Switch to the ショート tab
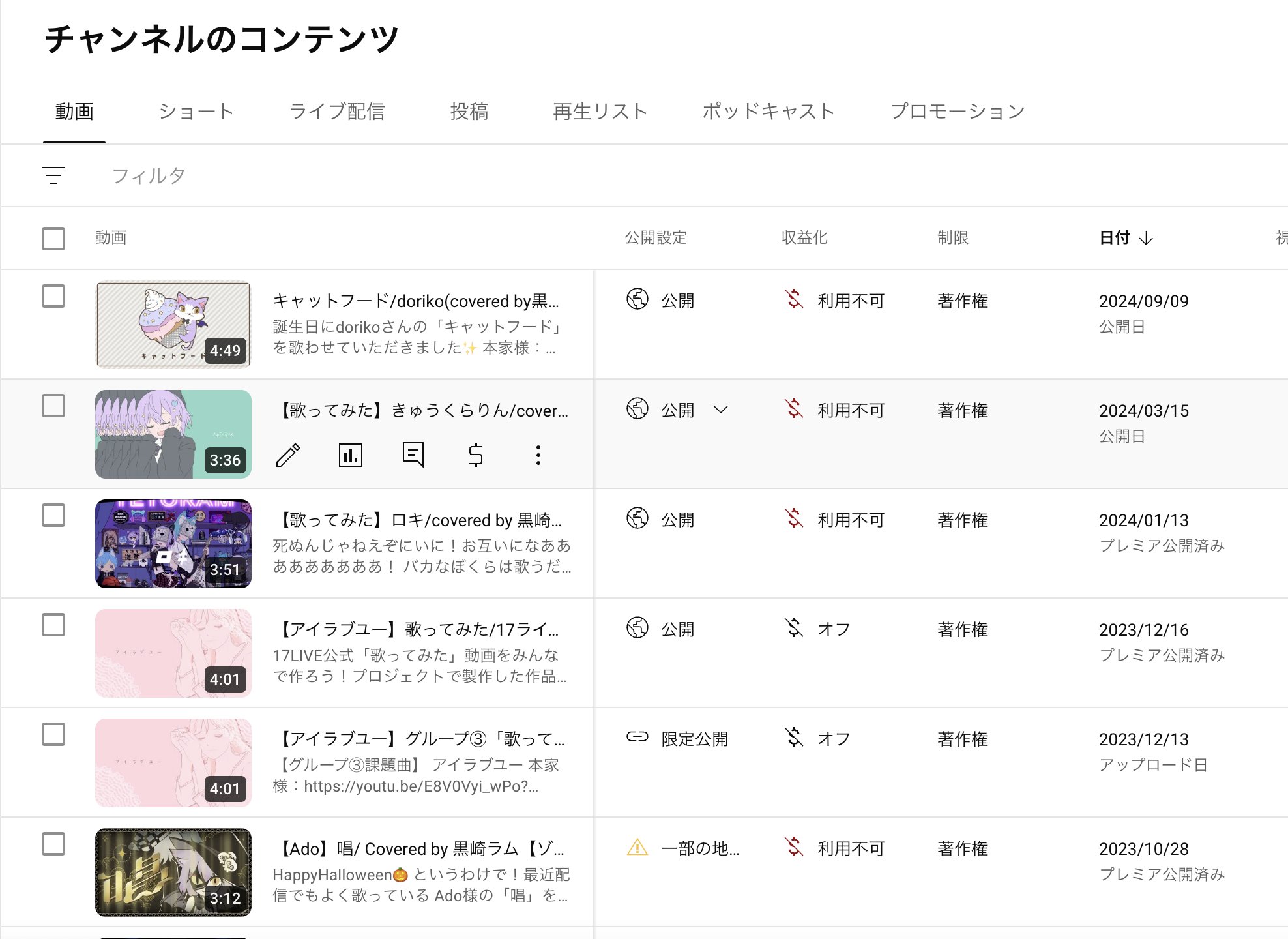The width and height of the screenshot is (1288, 939). click(196, 112)
